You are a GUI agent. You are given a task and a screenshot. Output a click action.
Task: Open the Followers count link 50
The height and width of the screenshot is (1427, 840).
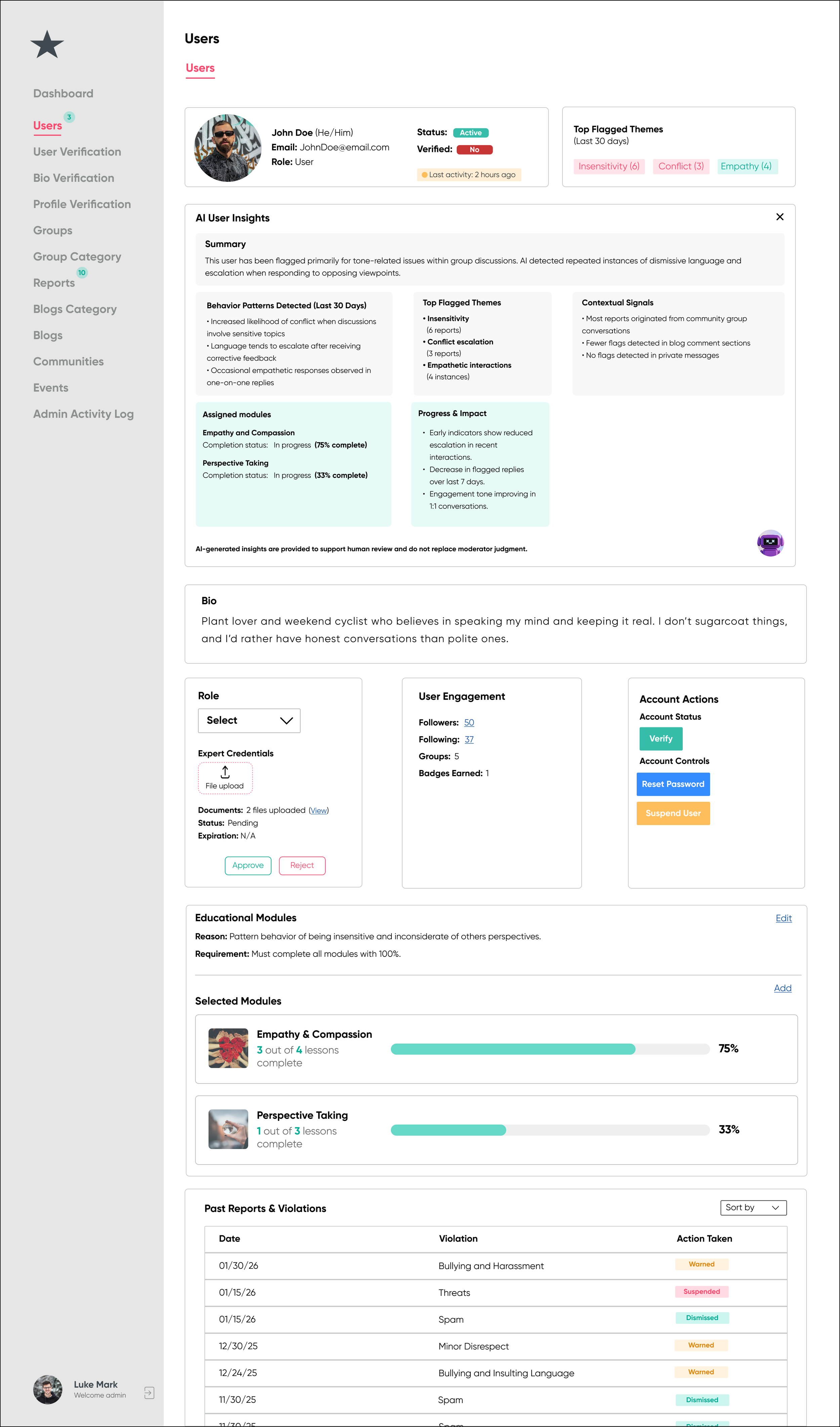coord(469,723)
